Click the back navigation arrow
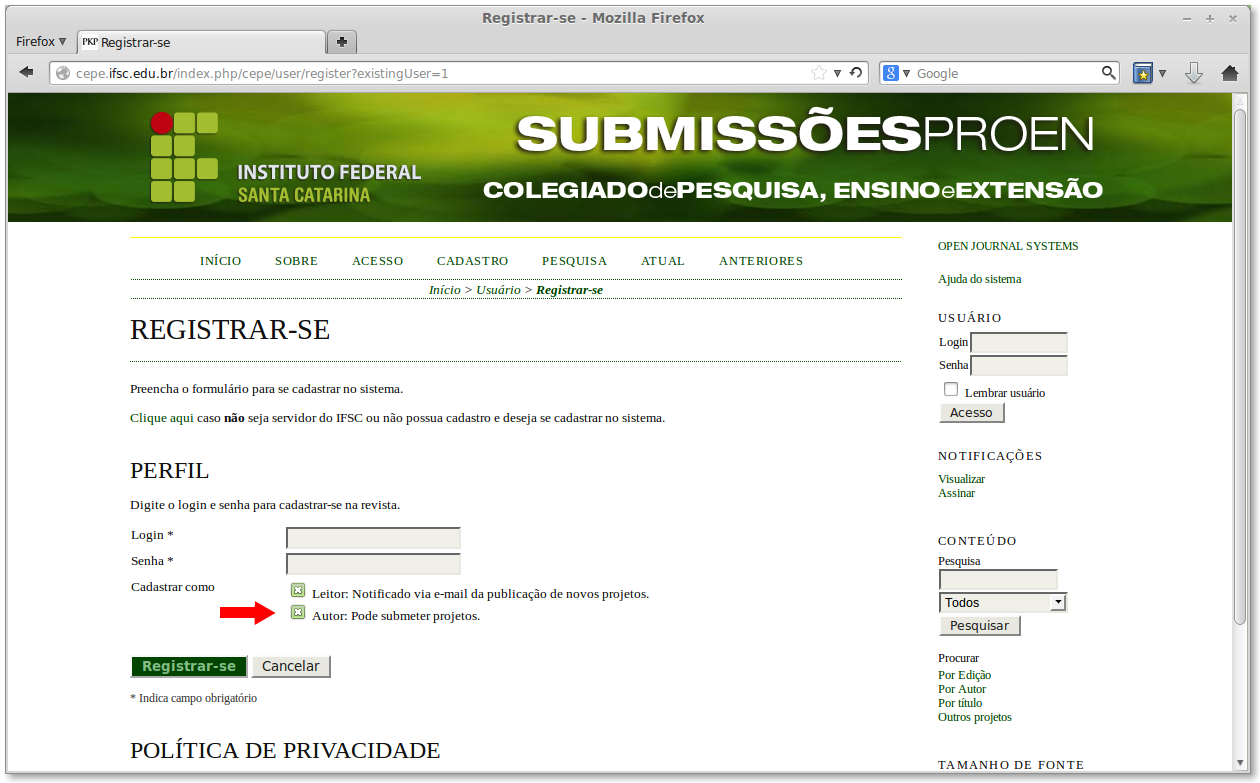The height and width of the screenshot is (783, 1260). point(26,72)
